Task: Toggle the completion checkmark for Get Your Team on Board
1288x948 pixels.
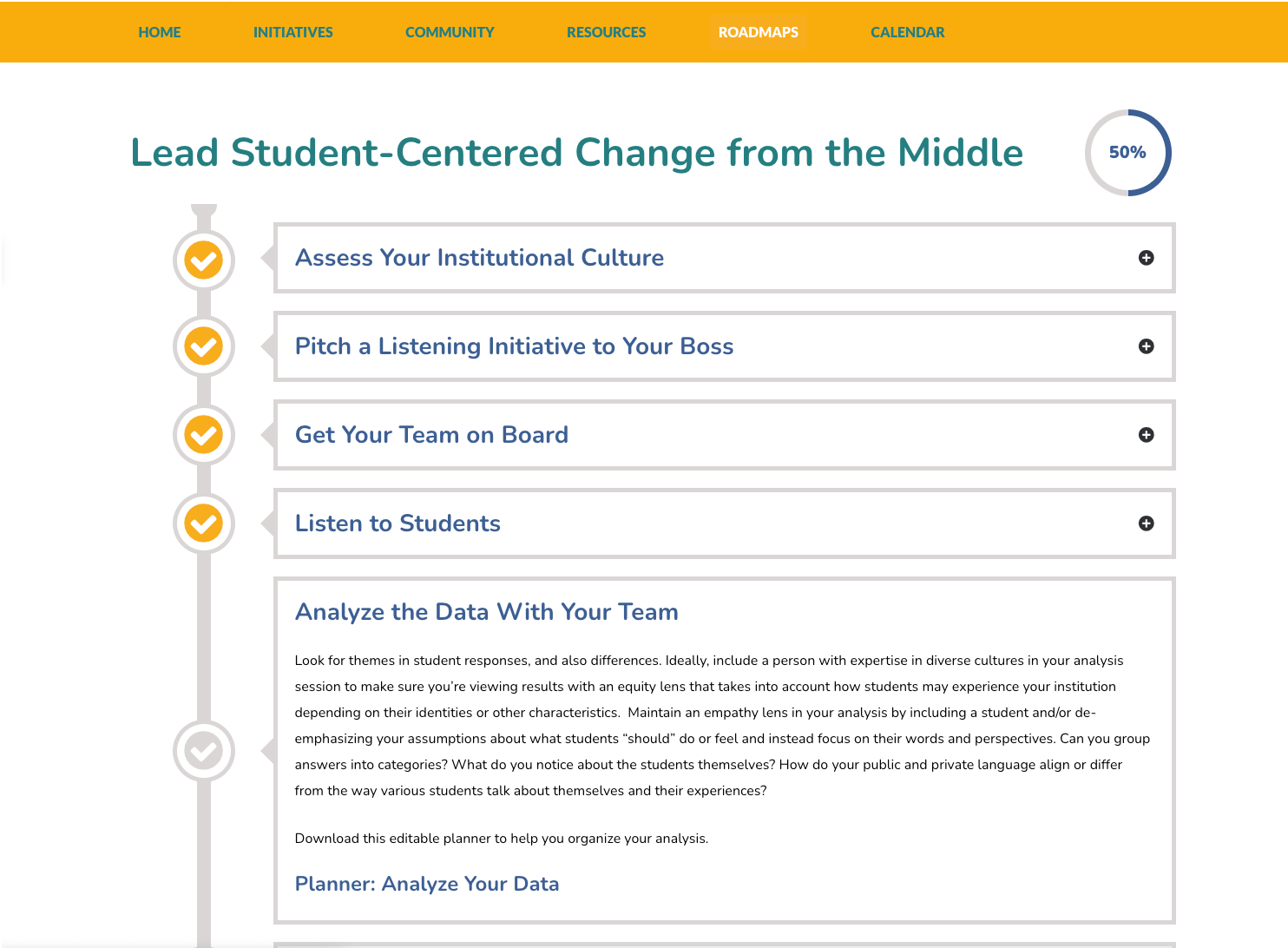Action: [x=203, y=435]
